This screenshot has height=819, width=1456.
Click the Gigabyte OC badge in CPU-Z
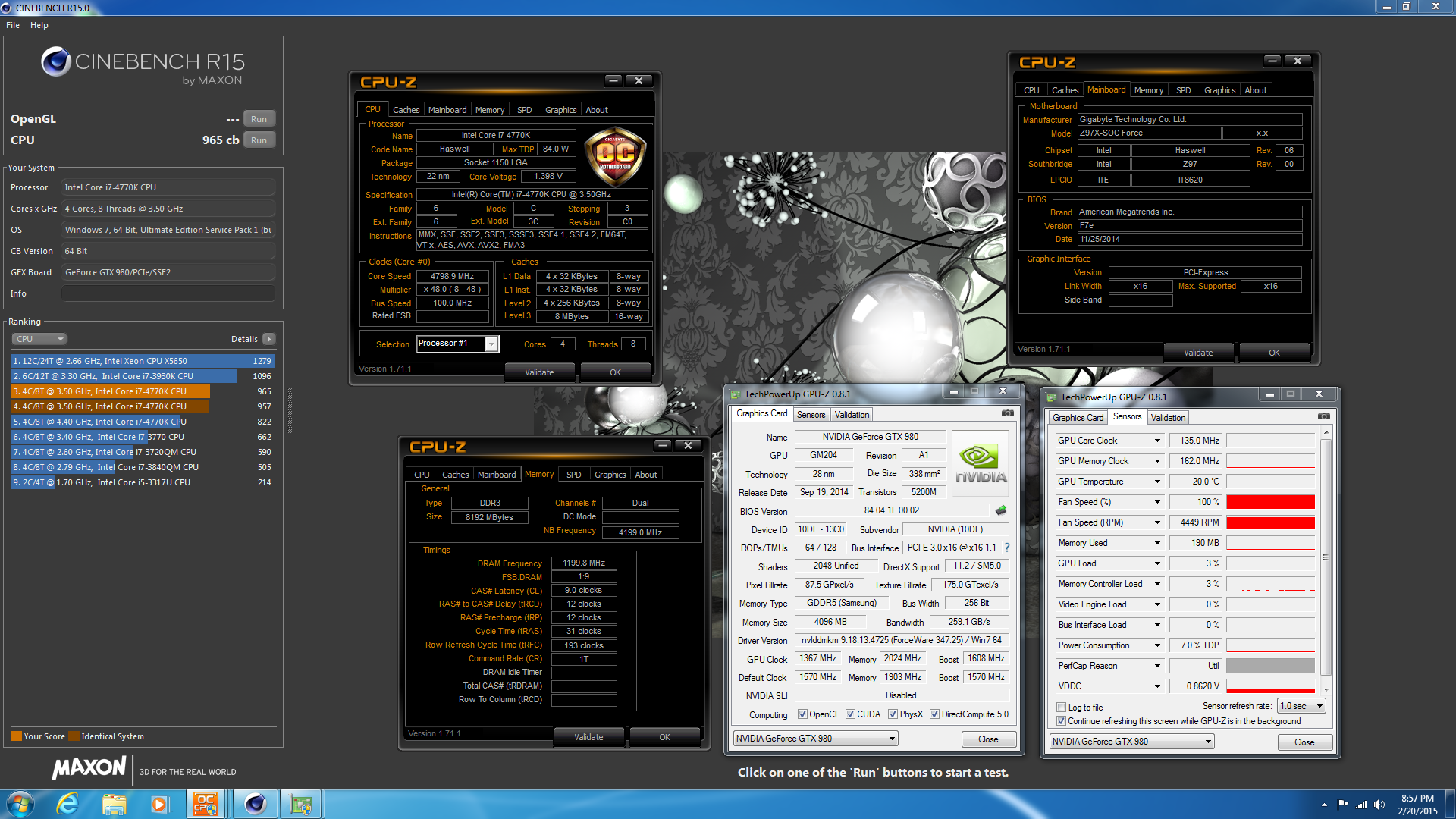pyautogui.click(x=614, y=156)
